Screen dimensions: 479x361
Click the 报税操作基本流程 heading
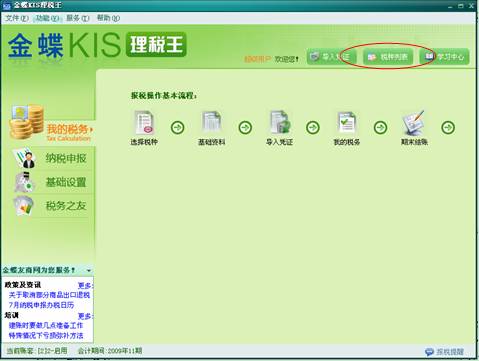pyautogui.click(x=164, y=96)
